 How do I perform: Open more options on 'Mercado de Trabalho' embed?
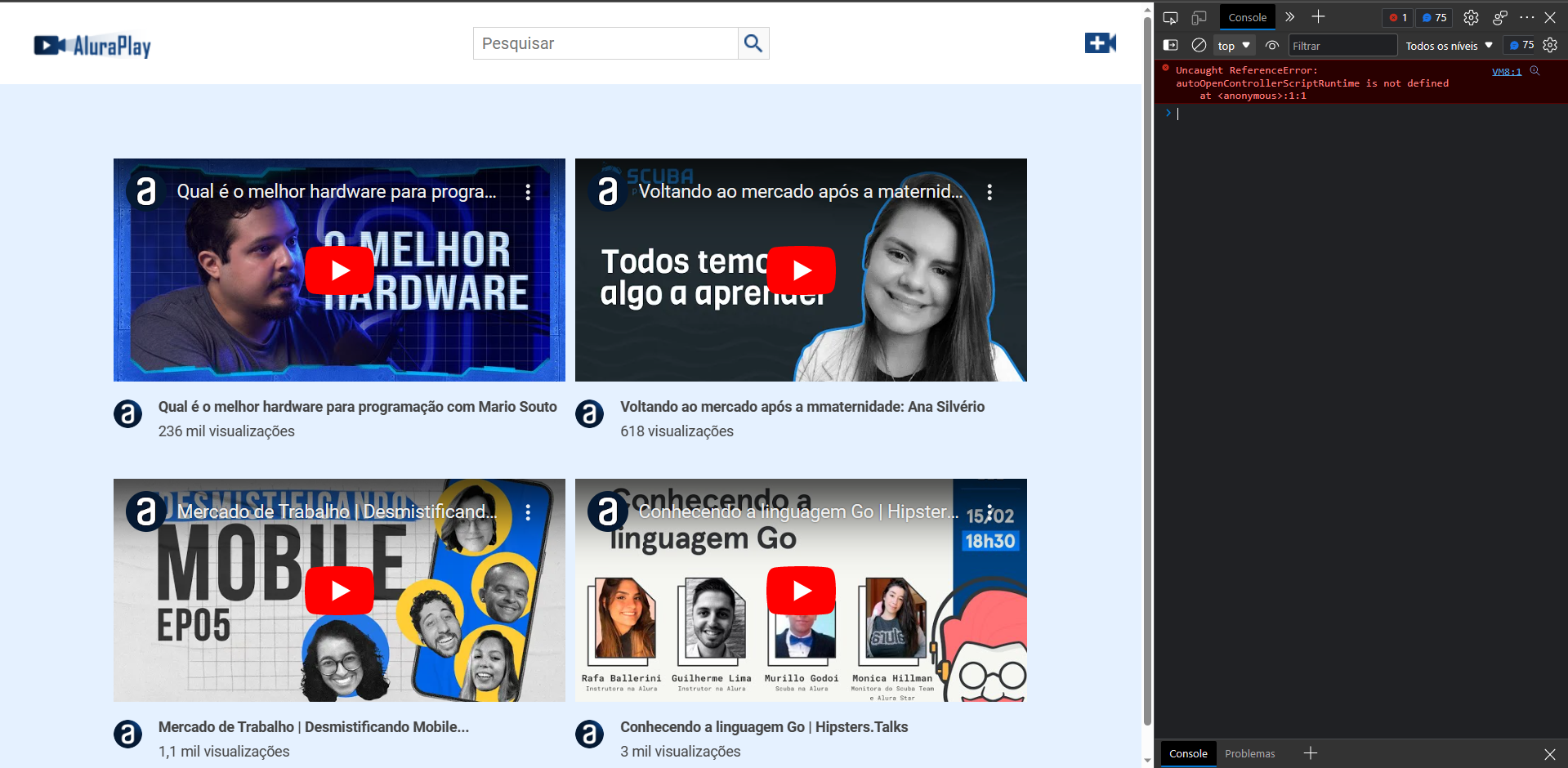pyautogui.click(x=528, y=512)
